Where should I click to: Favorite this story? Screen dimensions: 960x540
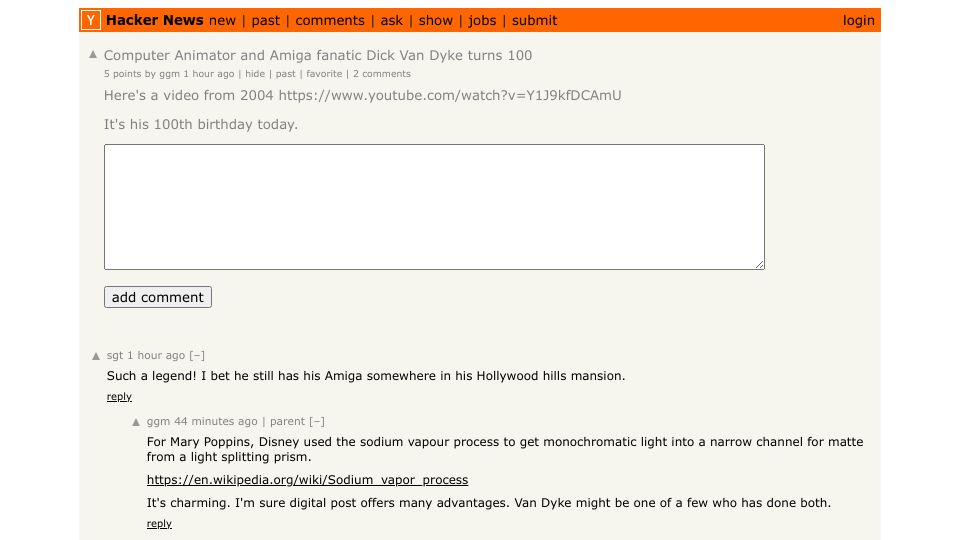point(324,73)
